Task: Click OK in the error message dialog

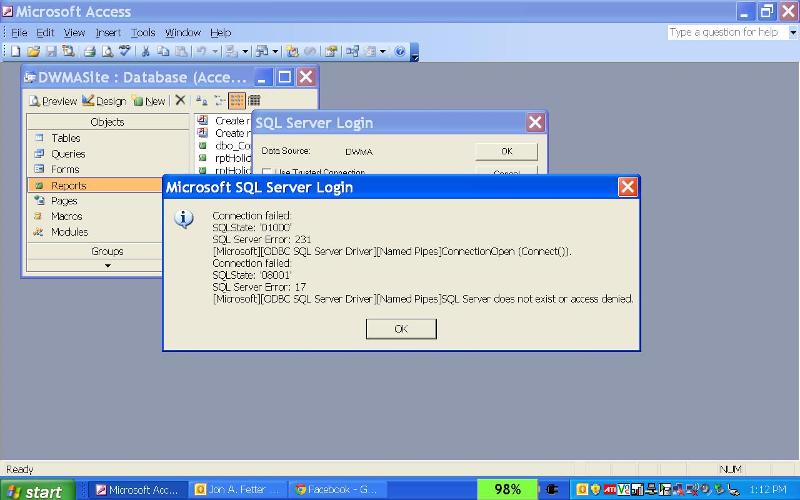Action: [401, 329]
